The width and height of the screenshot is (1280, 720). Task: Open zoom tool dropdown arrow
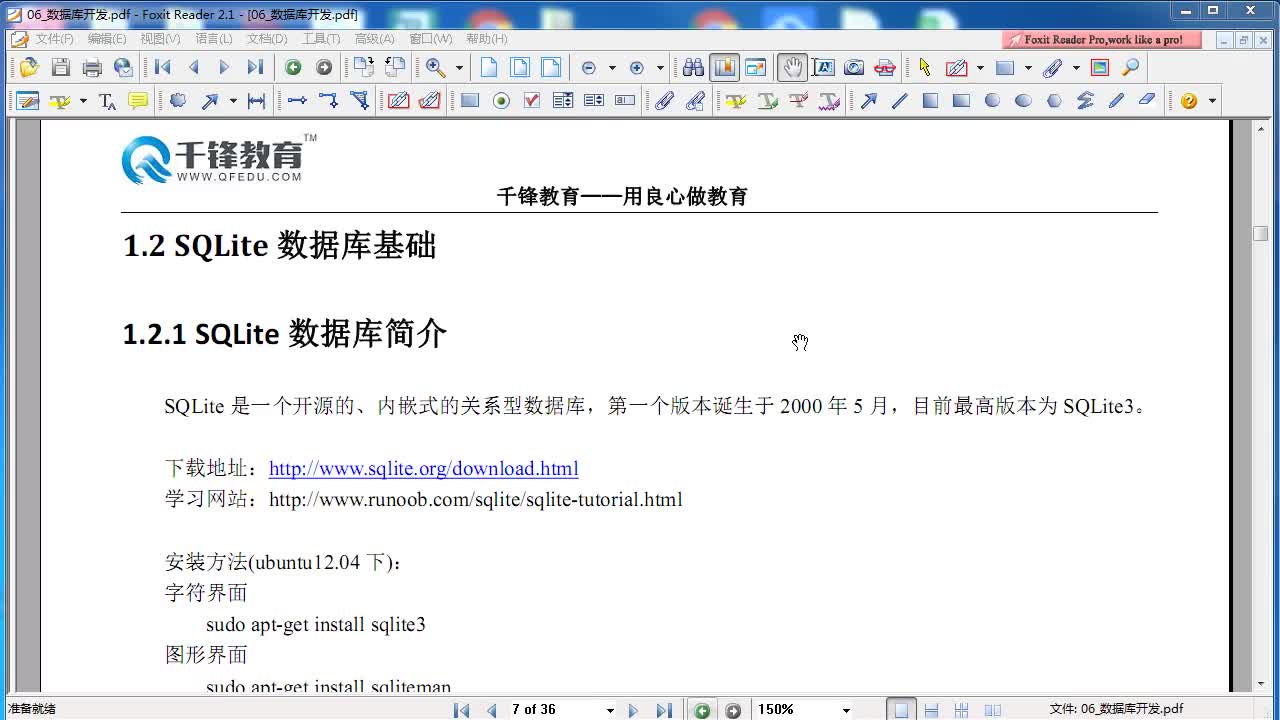(459, 68)
